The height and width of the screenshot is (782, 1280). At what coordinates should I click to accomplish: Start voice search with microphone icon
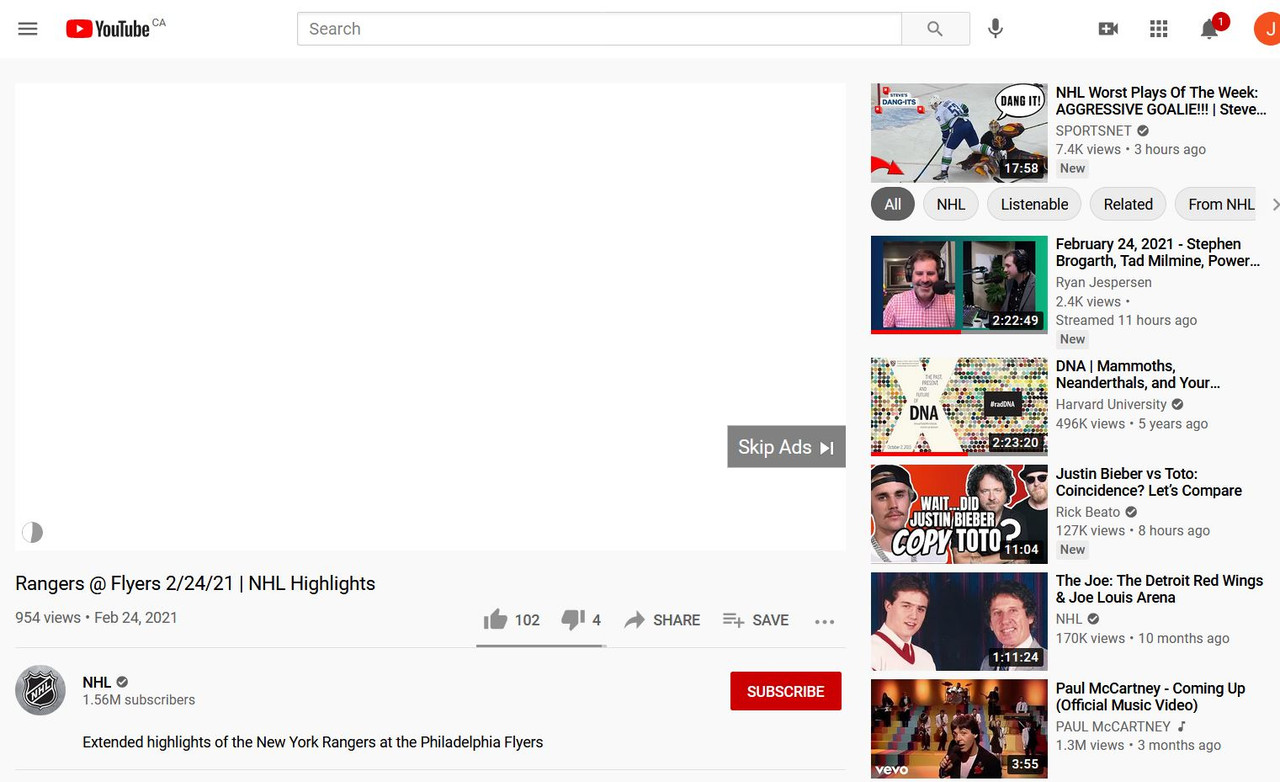pos(995,29)
